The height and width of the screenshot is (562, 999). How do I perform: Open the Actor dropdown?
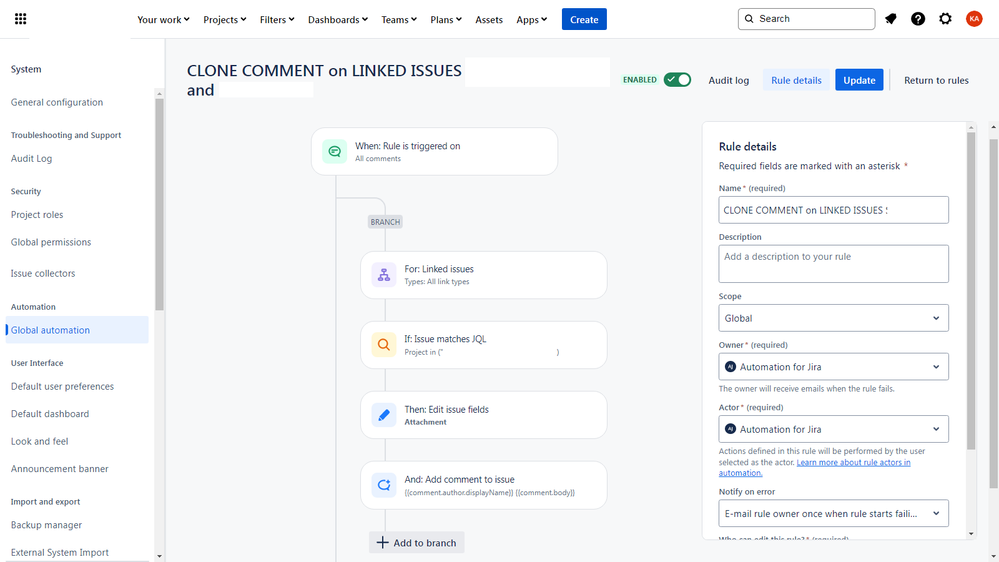833,429
